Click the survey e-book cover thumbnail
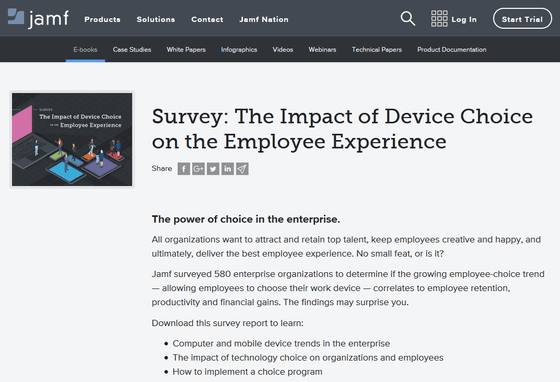This screenshot has height=382, width=560. [72, 139]
